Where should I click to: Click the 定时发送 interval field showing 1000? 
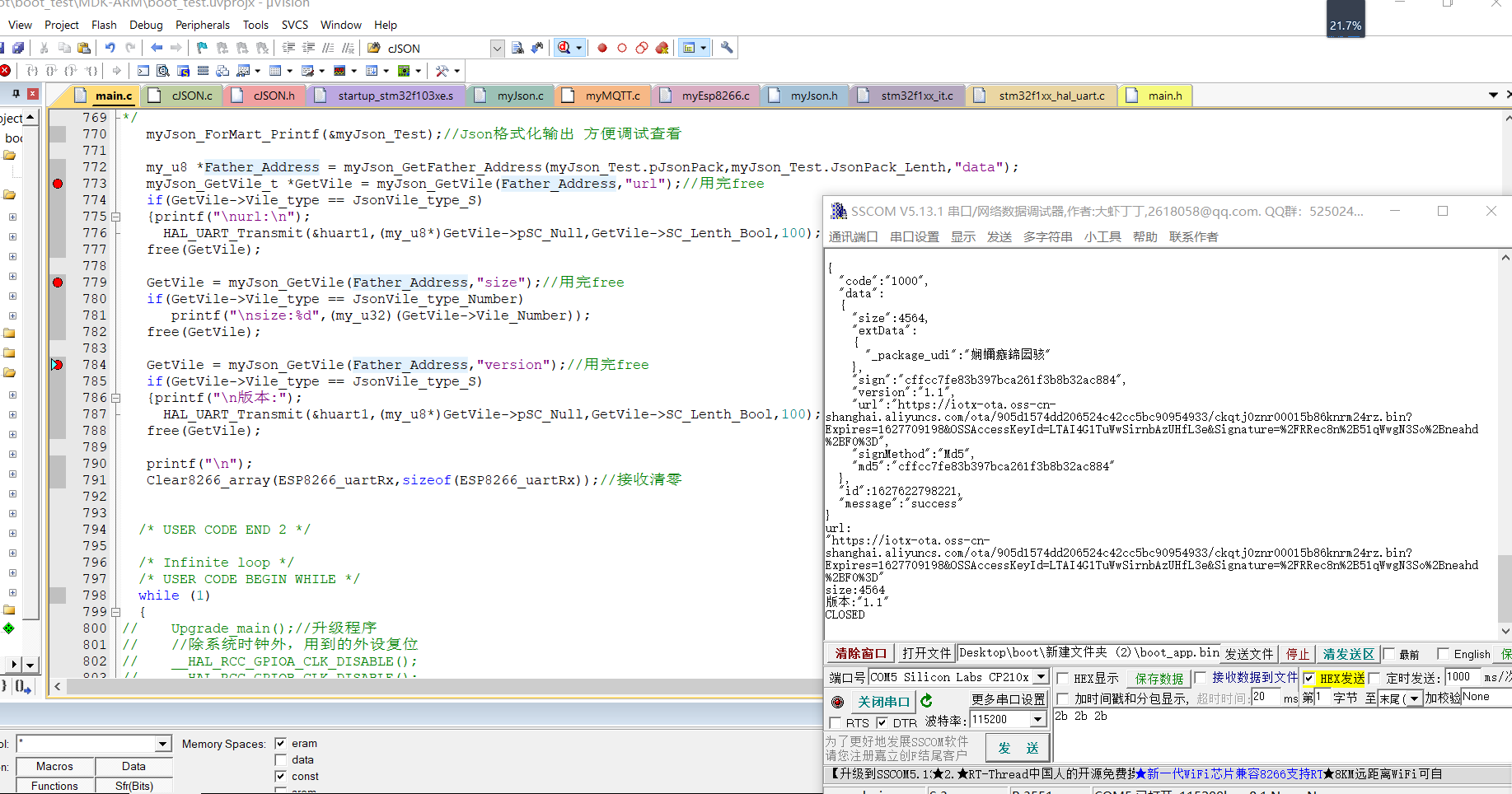pos(1462,677)
